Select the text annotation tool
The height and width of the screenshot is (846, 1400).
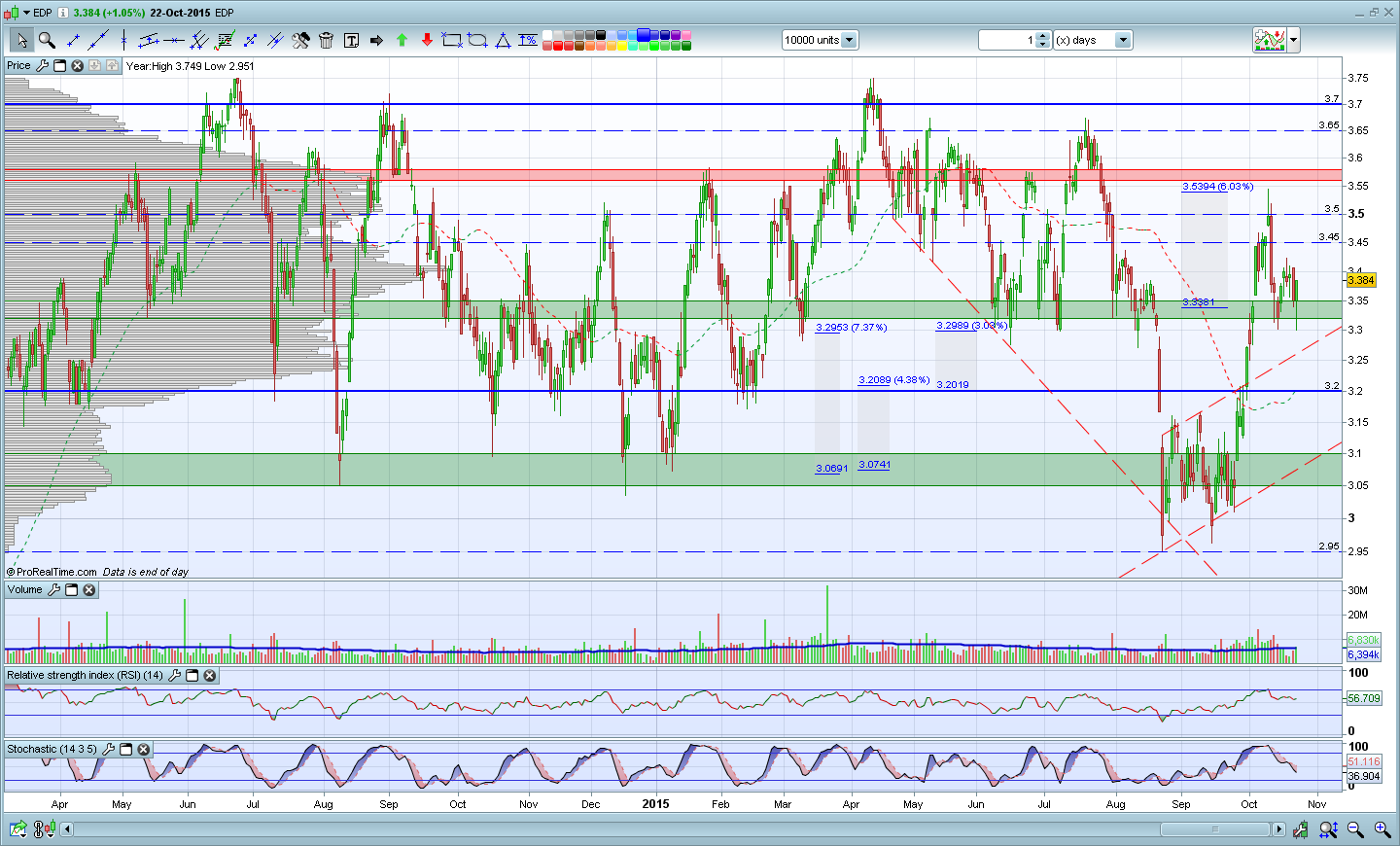pyautogui.click(x=351, y=40)
